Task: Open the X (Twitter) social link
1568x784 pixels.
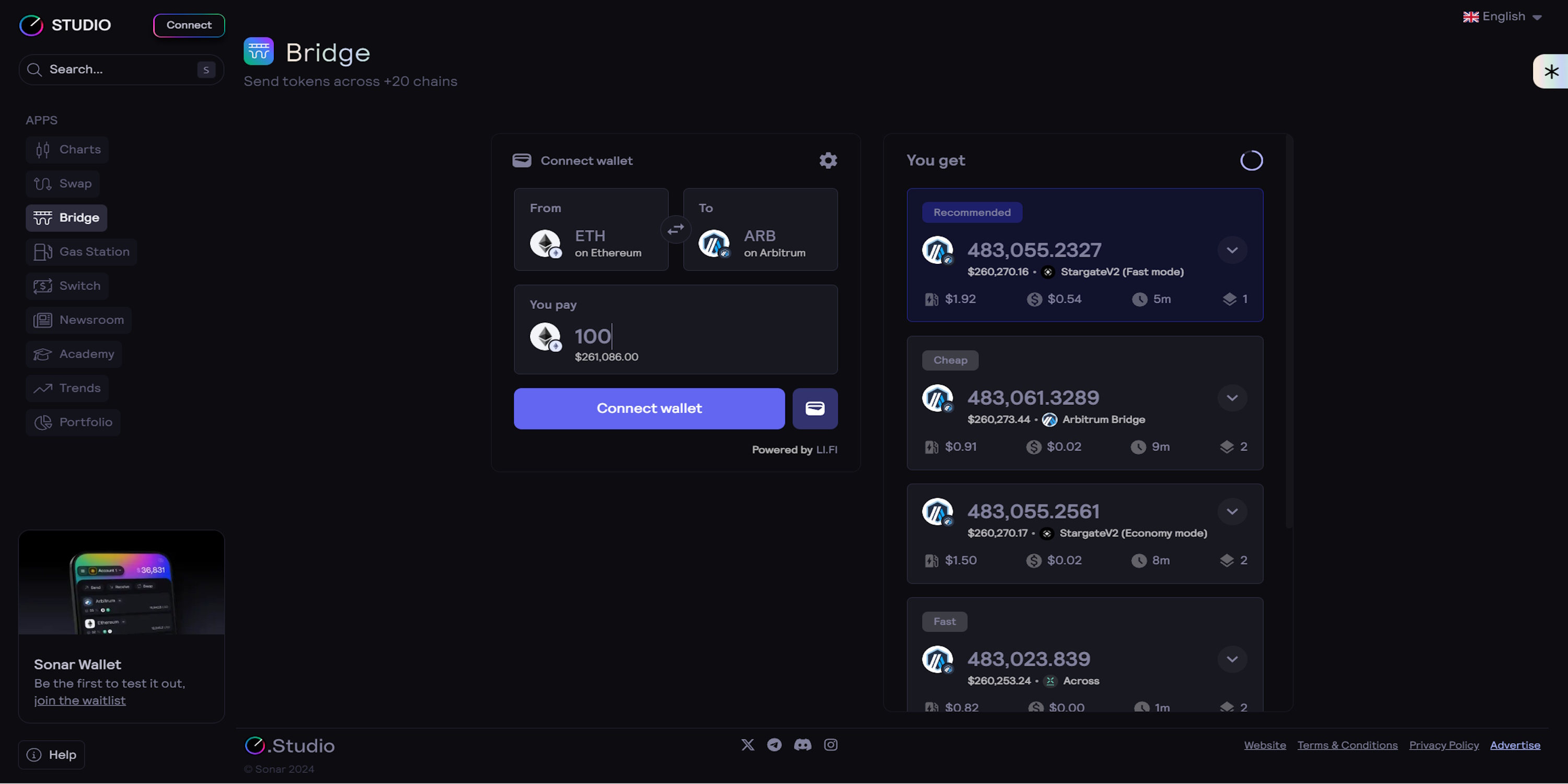Action: tap(747, 745)
